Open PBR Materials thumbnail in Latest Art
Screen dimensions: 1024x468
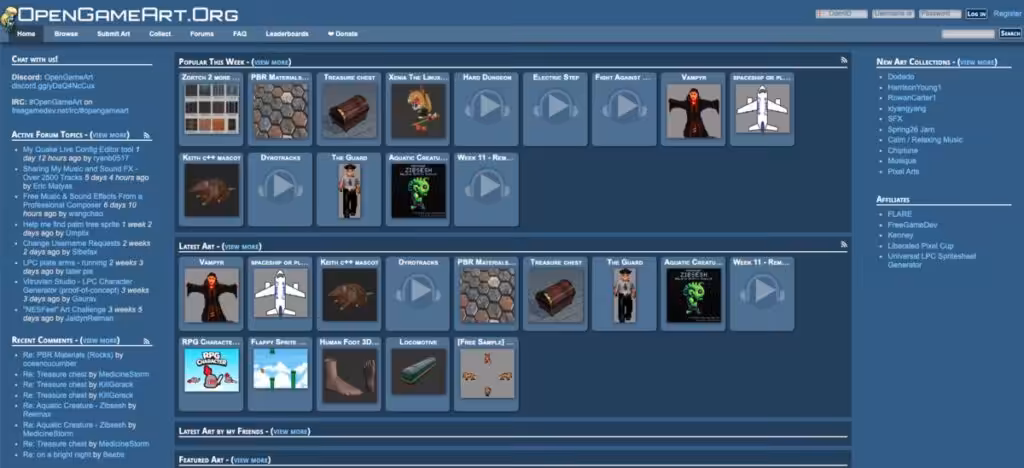pyautogui.click(x=487, y=295)
